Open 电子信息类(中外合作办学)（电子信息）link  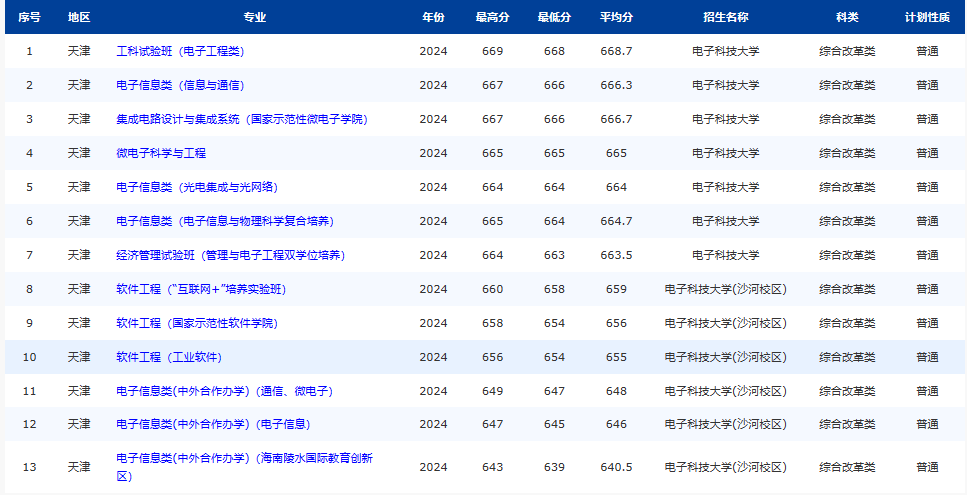click(x=213, y=424)
